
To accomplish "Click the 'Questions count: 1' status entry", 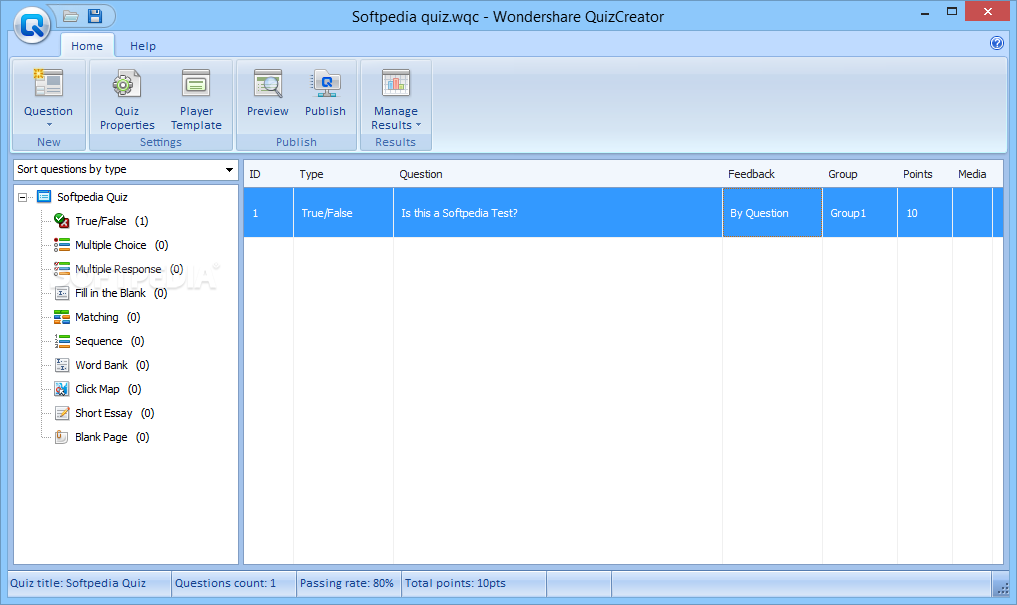I will point(234,583).
